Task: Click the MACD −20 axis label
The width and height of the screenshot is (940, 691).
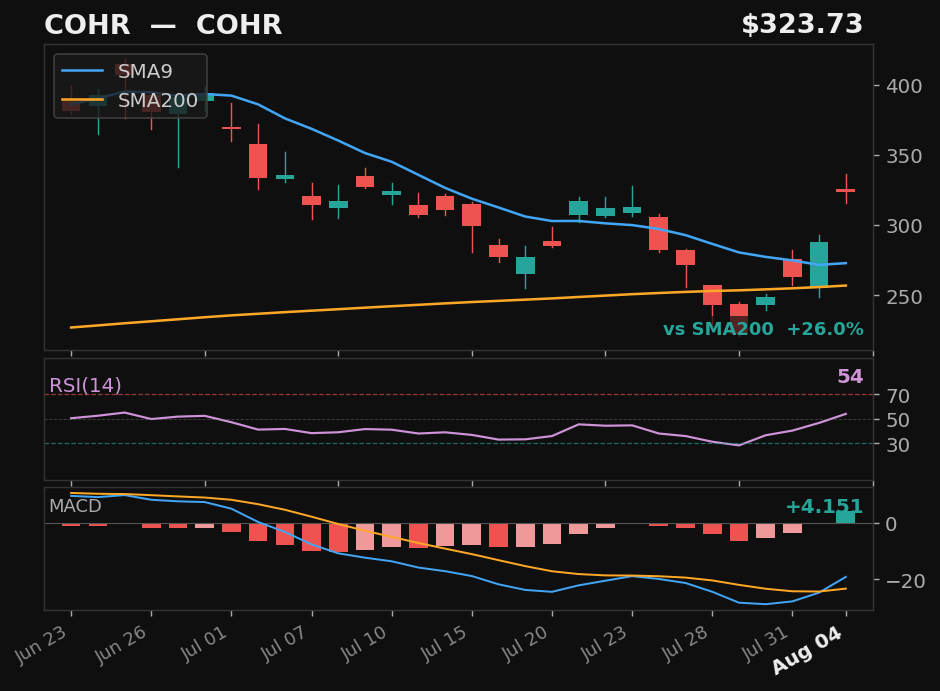Action: [905, 581]
